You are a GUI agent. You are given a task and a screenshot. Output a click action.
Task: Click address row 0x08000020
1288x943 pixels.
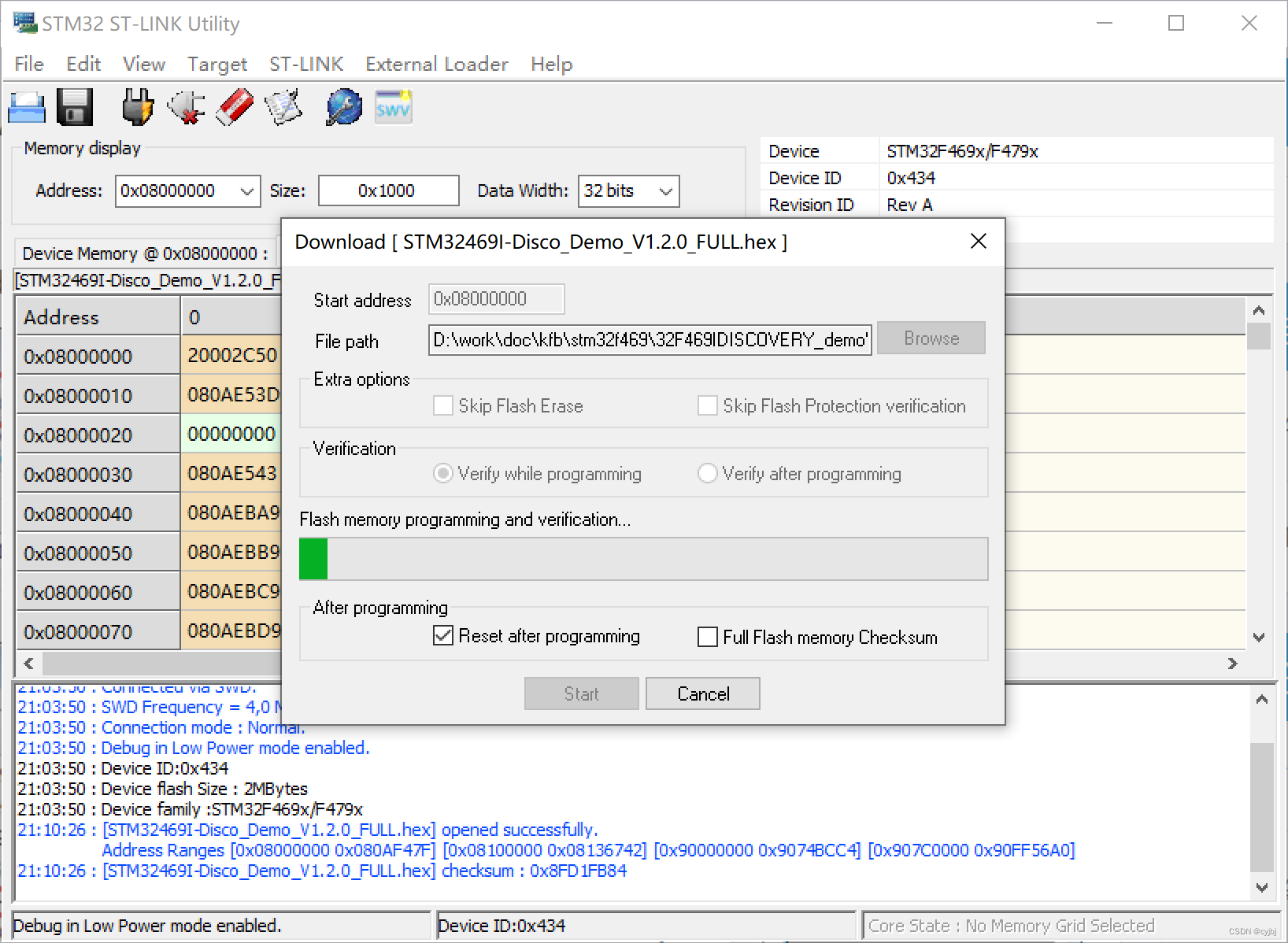tap(98, 435)
